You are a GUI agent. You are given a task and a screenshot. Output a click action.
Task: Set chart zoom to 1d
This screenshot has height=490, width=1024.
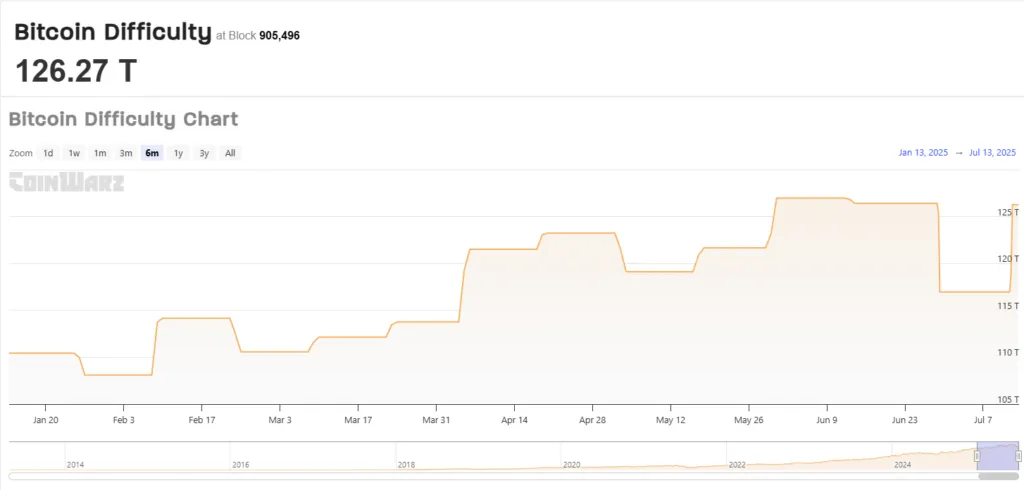[x=48, y=153]
